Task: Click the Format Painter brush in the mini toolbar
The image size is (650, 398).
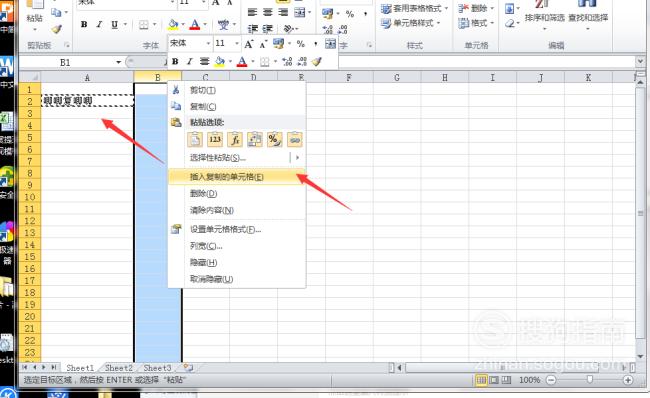Action: 317,62
